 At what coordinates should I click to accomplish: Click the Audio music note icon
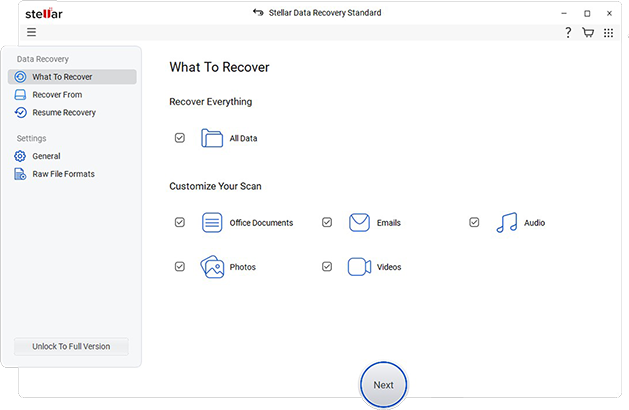click(507, 223)
